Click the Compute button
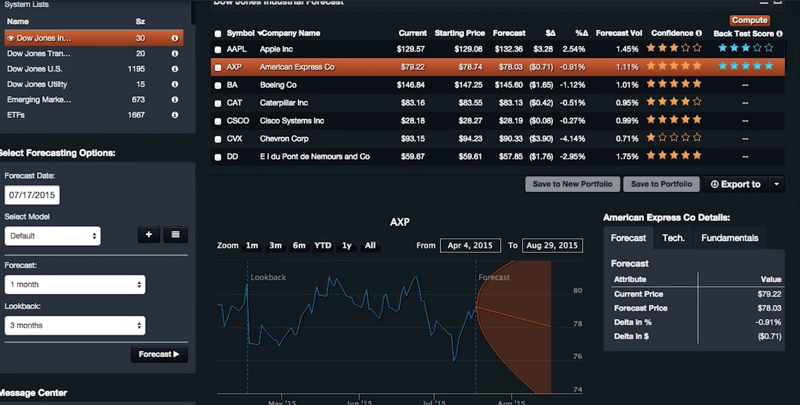 click(x=749, y=20)
